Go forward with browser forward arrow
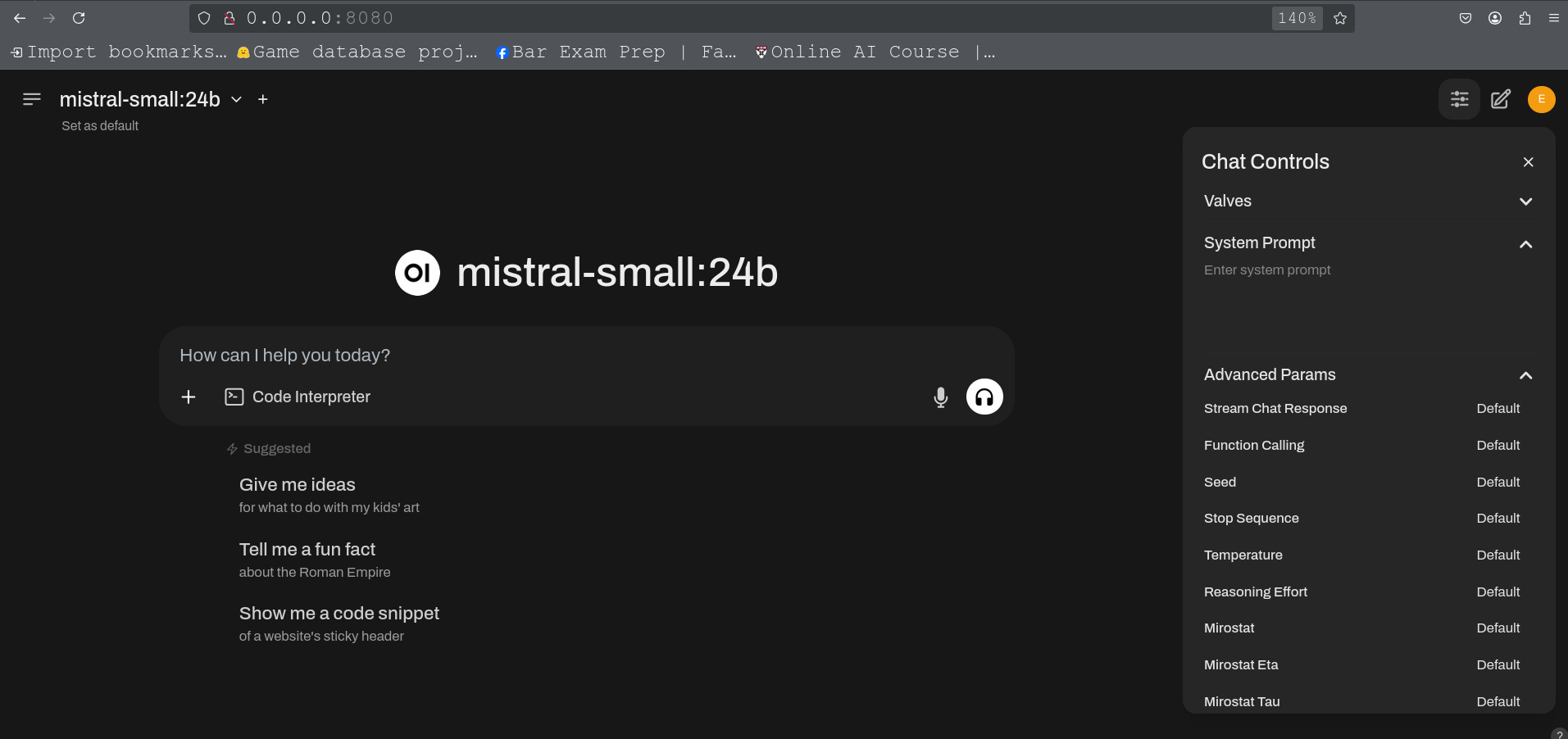The image size is (1568, 739). pyautogui.click(x=49, y=18)
